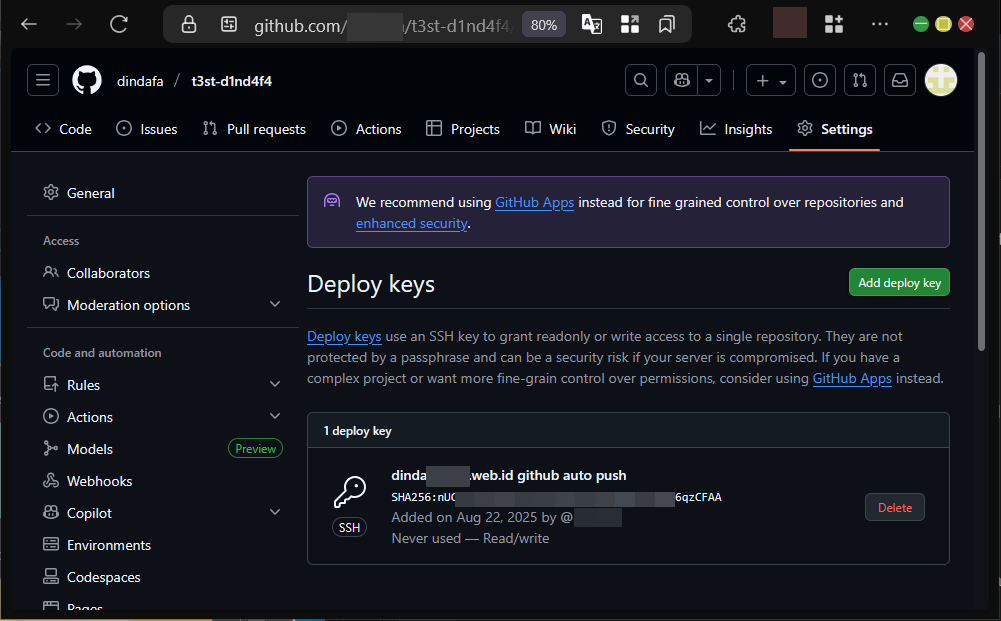Image resolution: width=1001 pixels, height=621 pixels.
Task: Expand the Moderation options section
Action: click(275, 305)
